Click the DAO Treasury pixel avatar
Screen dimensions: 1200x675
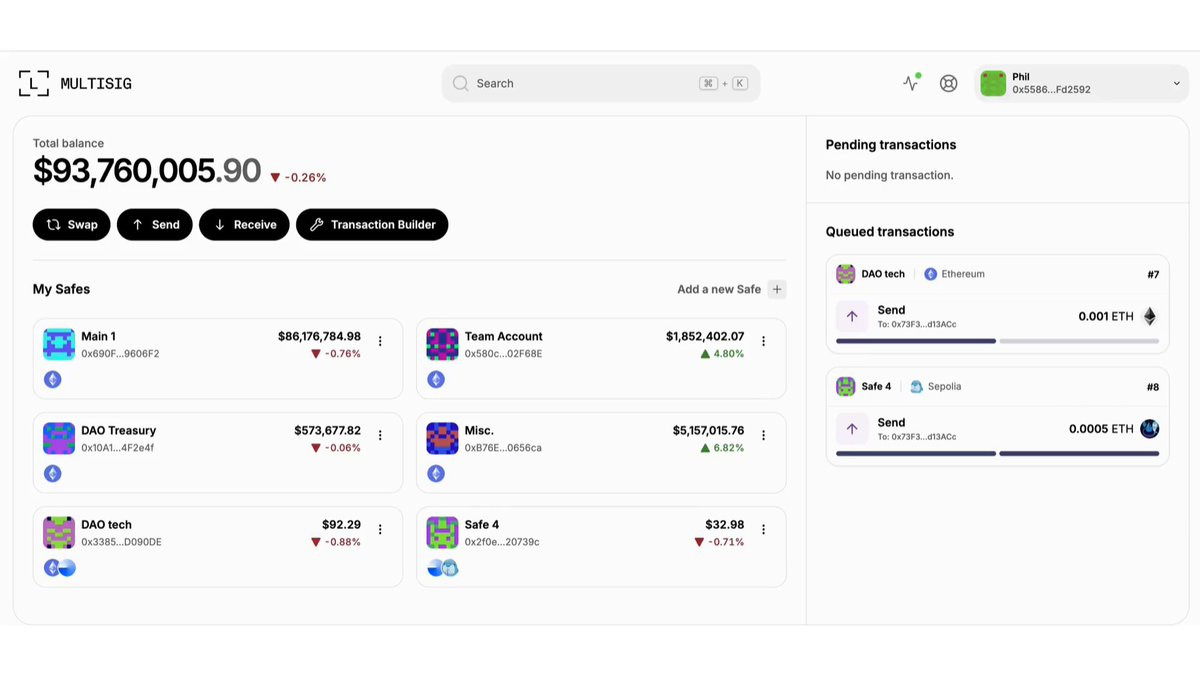59,438
